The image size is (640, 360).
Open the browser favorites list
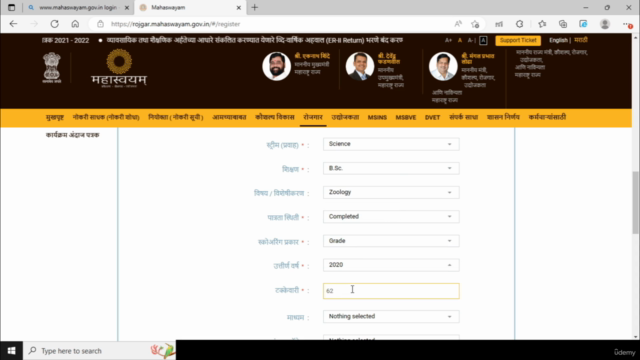point(542,24)
